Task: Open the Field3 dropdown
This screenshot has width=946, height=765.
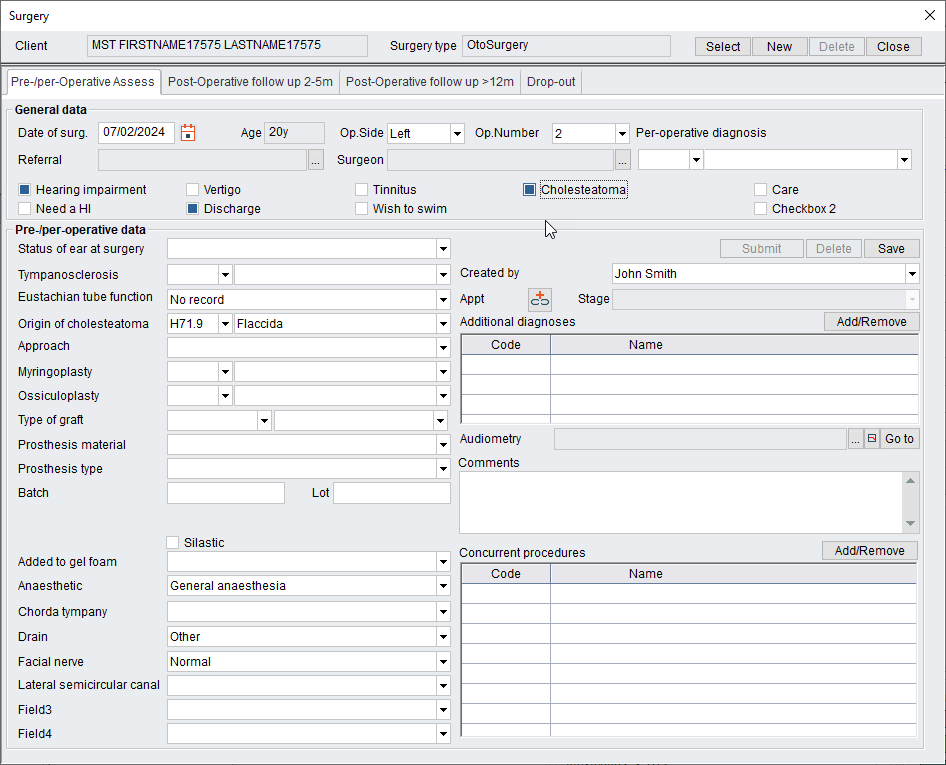Action: coord(443,709)
